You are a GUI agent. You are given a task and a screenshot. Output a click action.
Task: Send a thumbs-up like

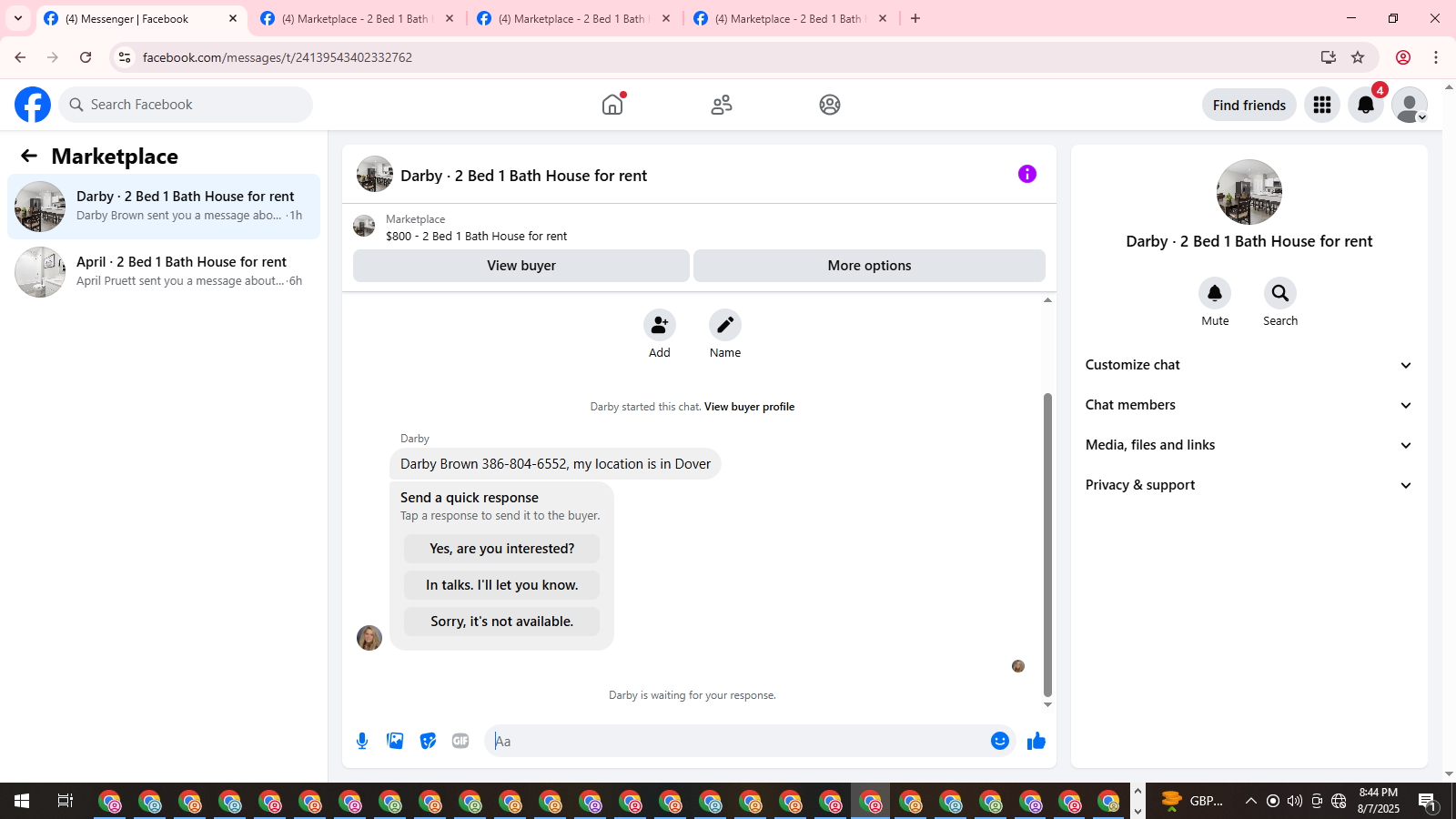coord(1036,741)
